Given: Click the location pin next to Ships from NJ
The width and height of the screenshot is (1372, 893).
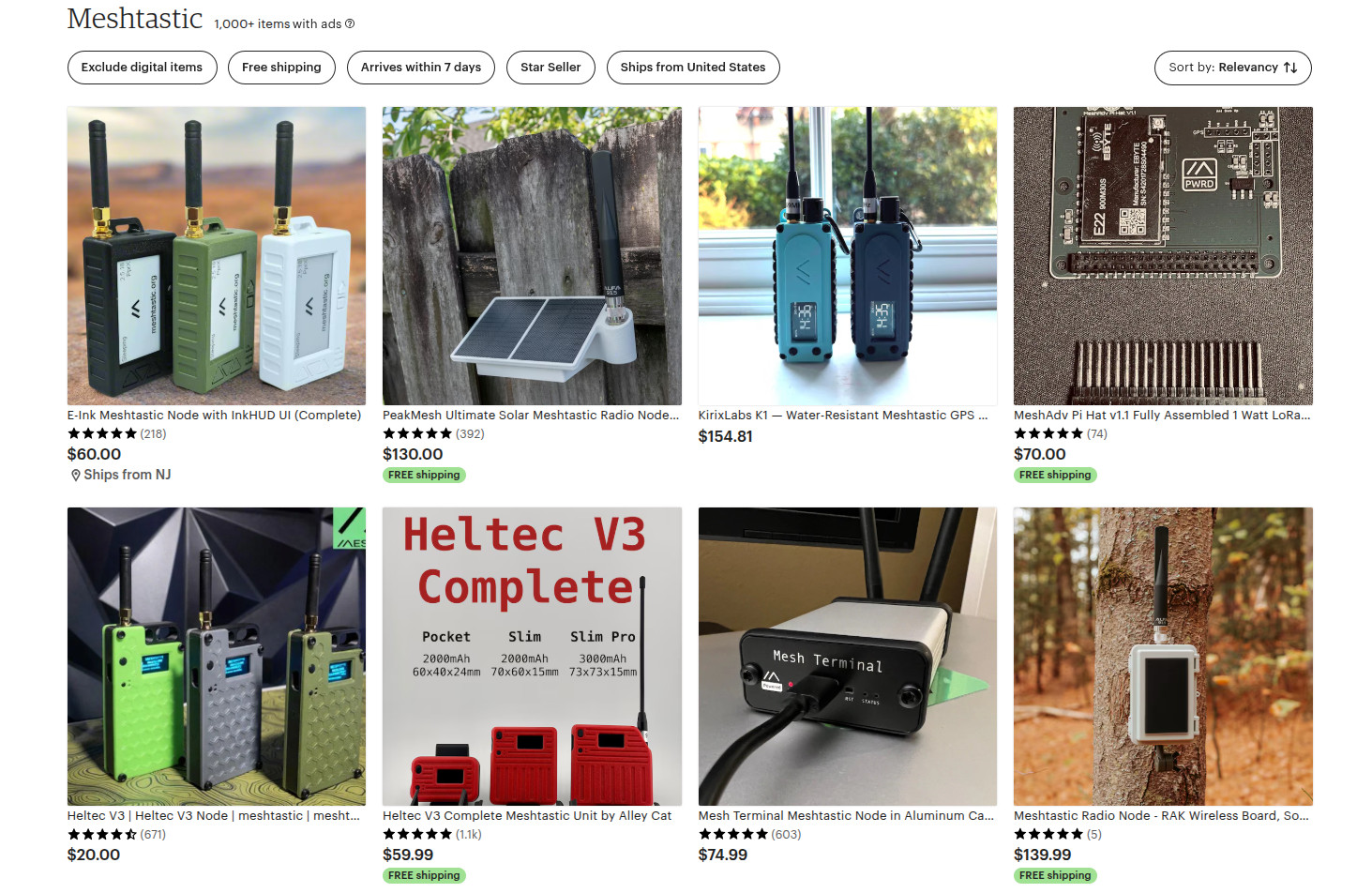Looking at the screenshot, I should pyautogui.click(x=75, y=476).
